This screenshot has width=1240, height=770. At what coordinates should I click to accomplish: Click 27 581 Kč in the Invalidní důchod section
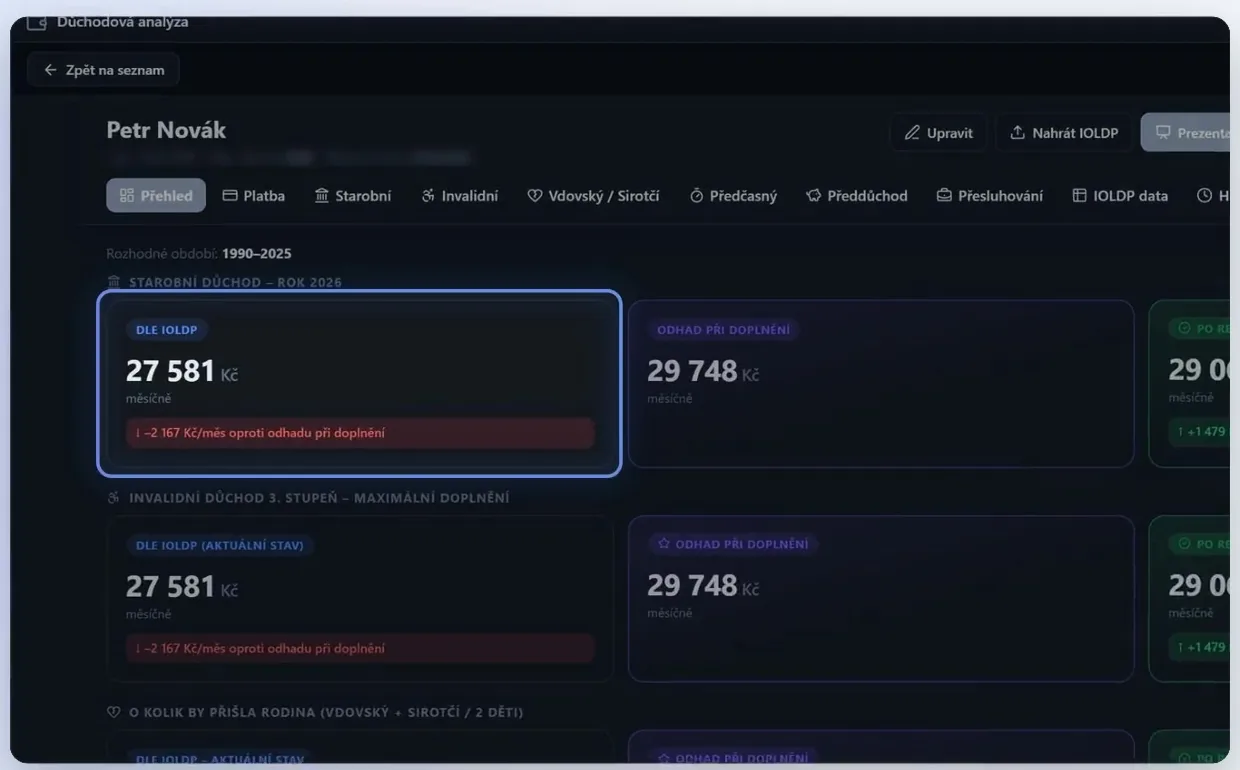click(x=182, y=586)
